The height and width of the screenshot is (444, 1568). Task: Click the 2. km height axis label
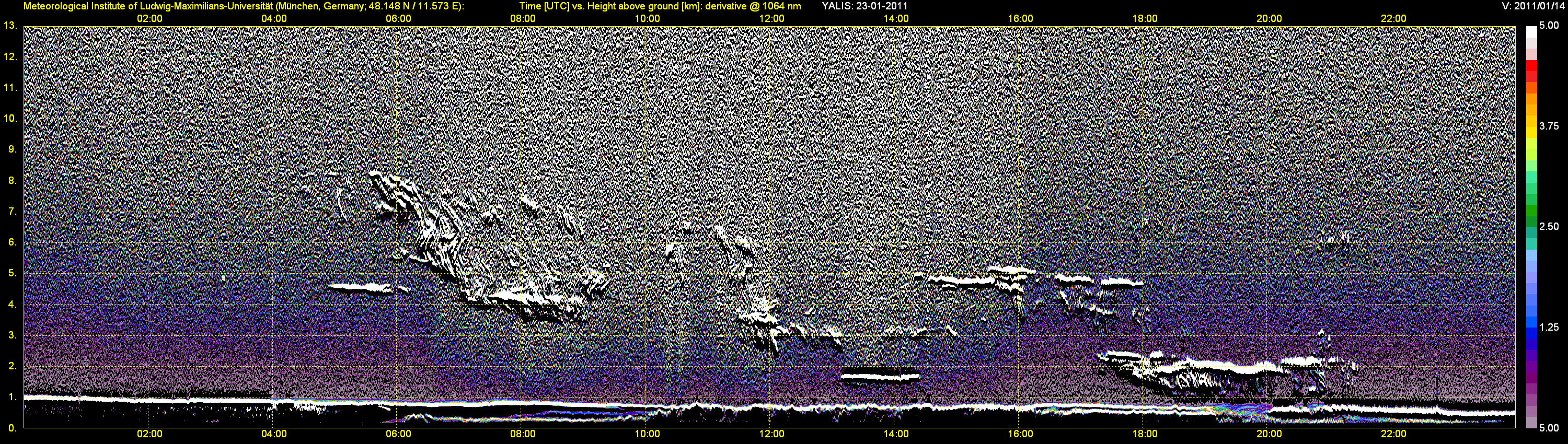point(12,366)
